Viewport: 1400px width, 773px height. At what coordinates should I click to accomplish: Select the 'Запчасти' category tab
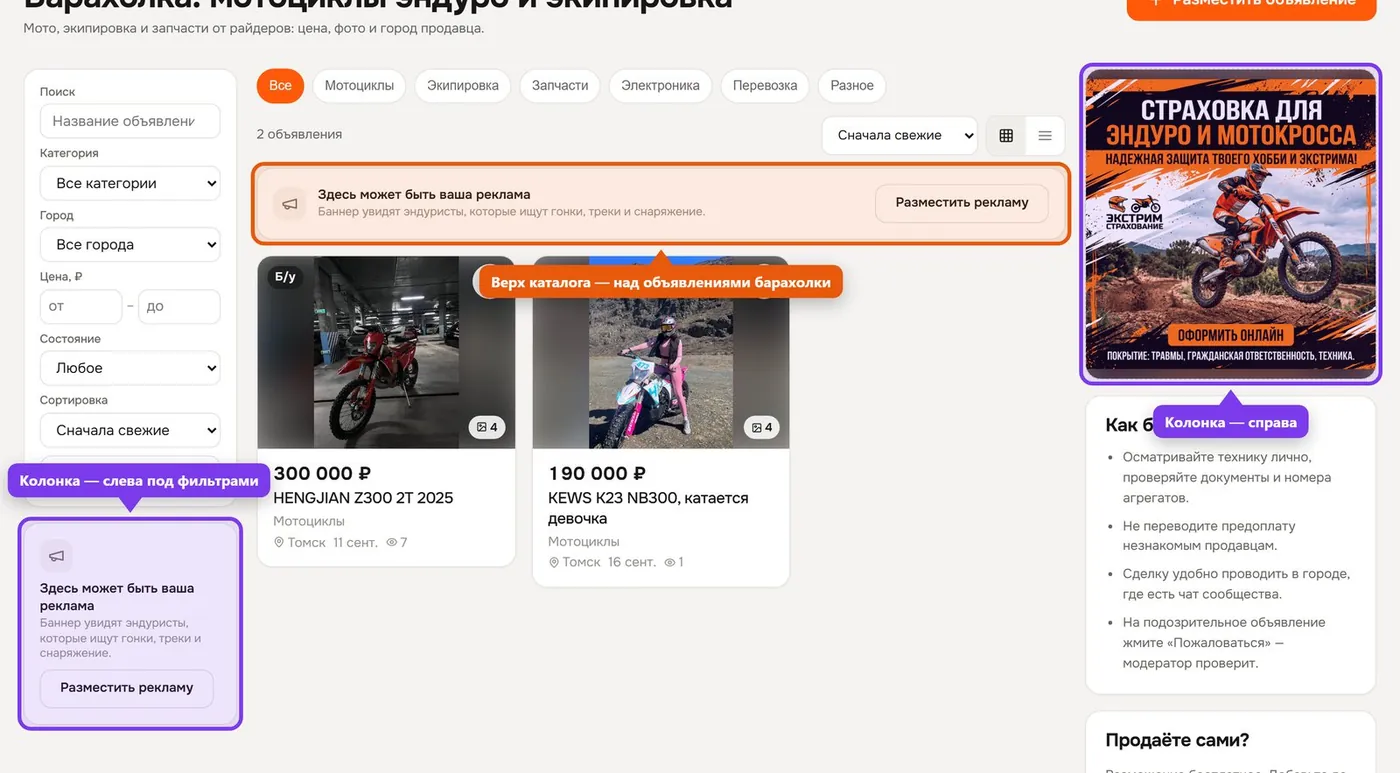[x=560, y=86]
